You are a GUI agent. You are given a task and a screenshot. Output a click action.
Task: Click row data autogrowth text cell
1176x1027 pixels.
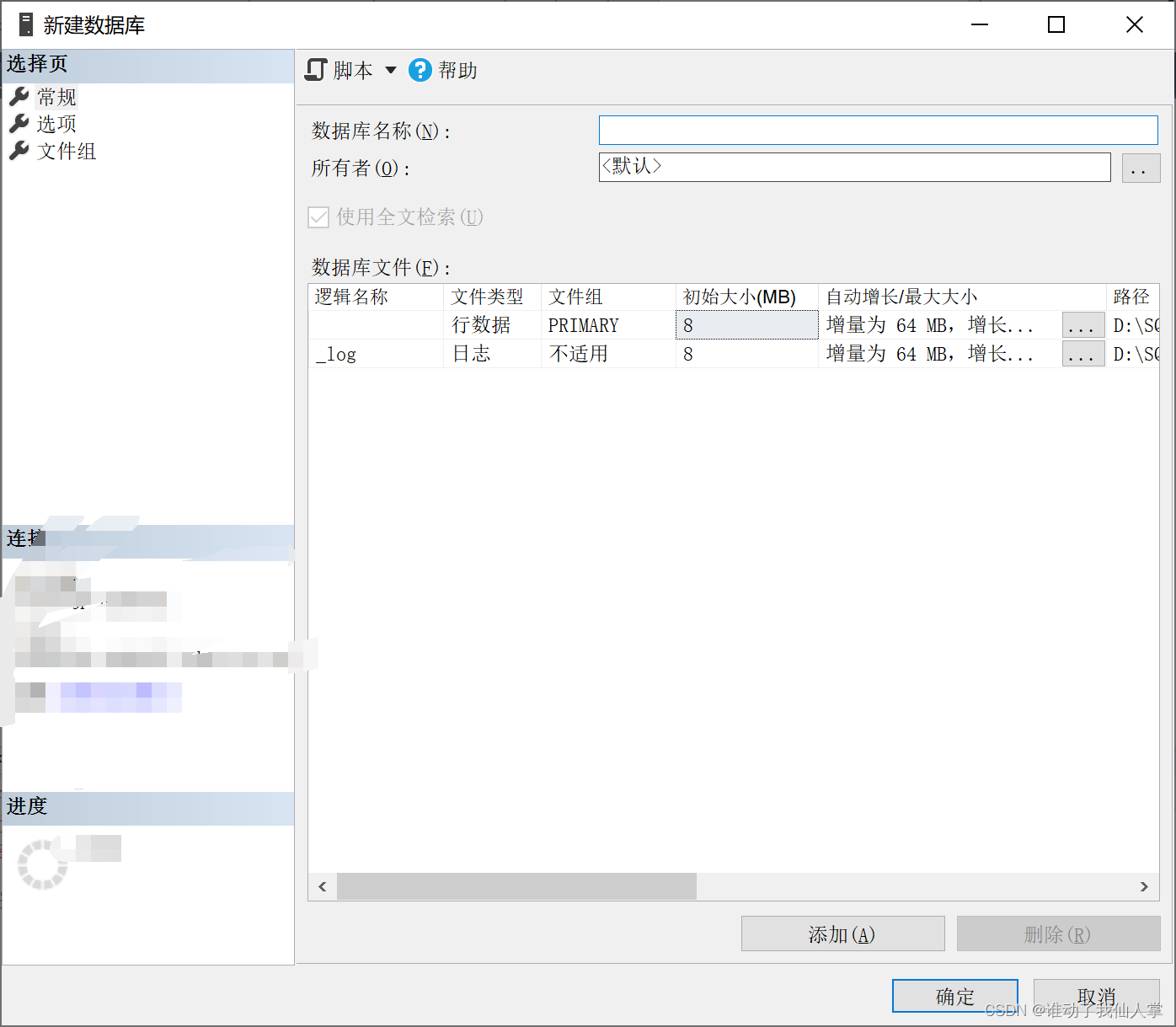940,325
